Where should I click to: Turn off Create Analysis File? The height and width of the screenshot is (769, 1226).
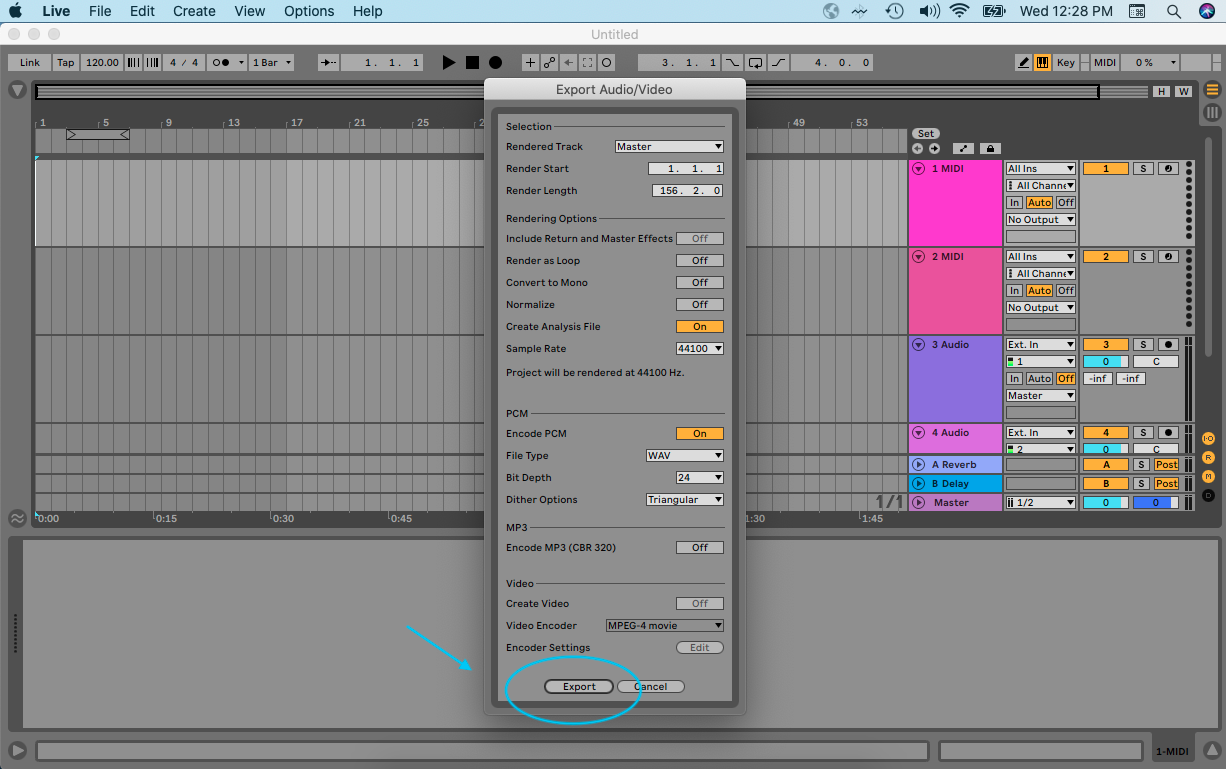pos(699,327)
